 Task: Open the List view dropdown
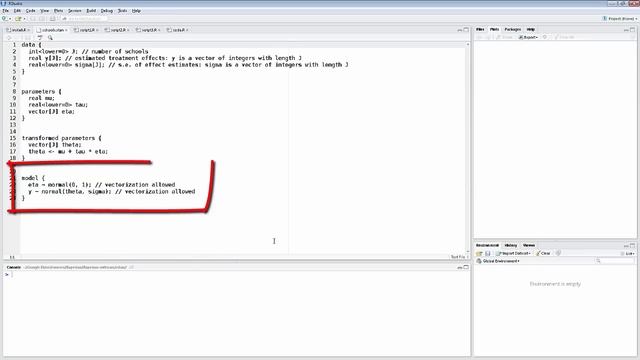pos(628,253)
